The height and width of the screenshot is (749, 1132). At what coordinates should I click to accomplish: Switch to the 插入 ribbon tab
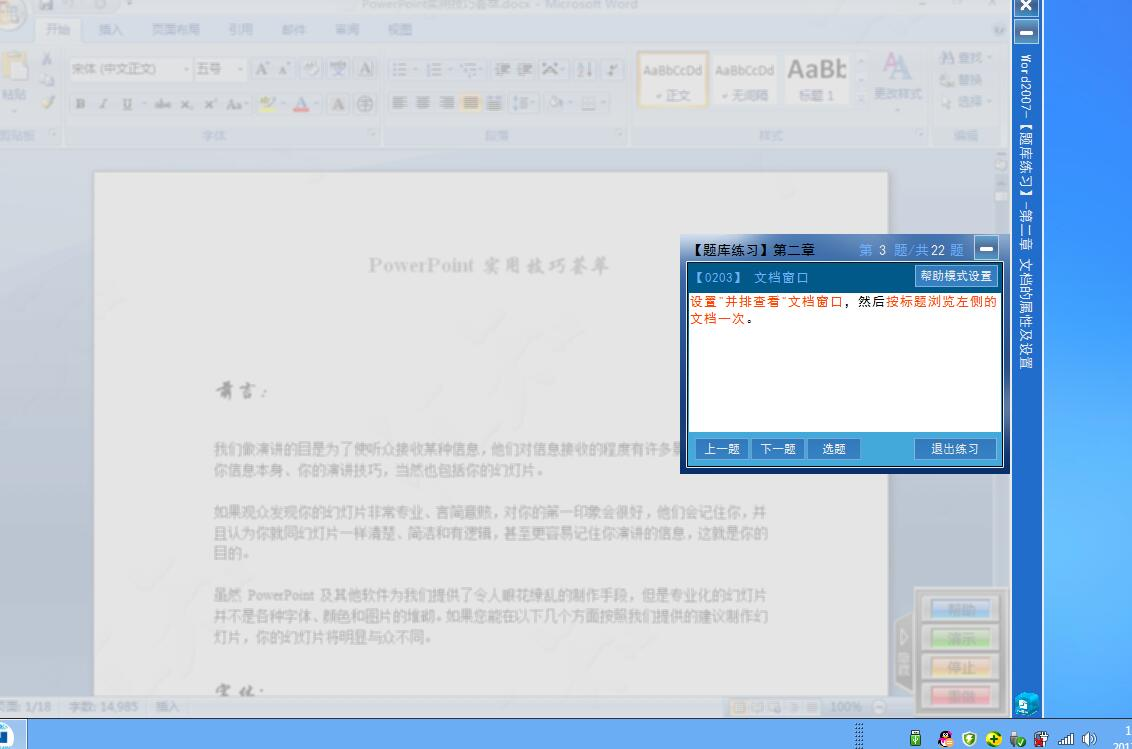110,30
